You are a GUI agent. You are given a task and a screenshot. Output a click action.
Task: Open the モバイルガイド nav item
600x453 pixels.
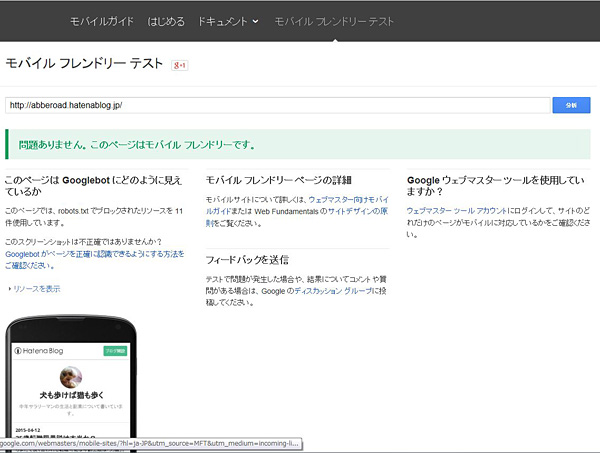(102, 21)
